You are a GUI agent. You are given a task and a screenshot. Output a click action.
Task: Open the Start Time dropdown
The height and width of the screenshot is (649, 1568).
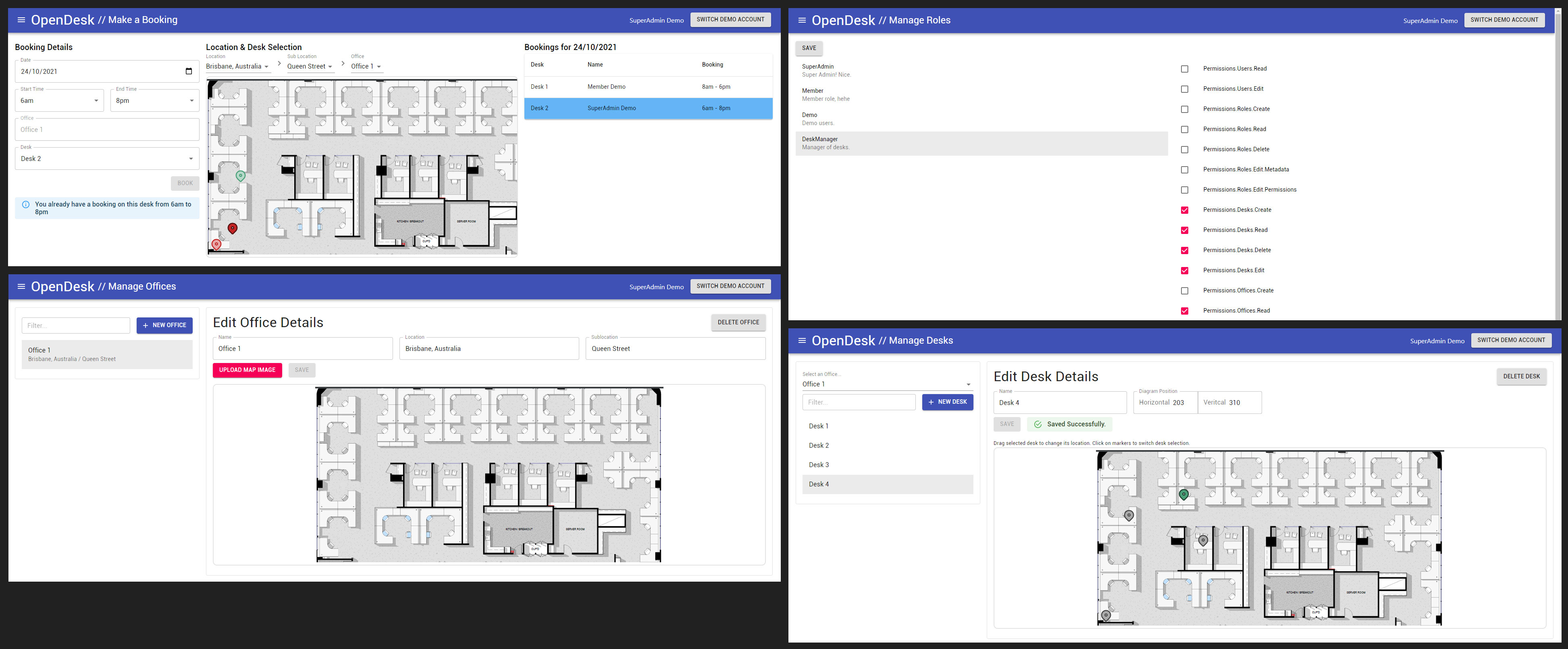click(59, 100)
